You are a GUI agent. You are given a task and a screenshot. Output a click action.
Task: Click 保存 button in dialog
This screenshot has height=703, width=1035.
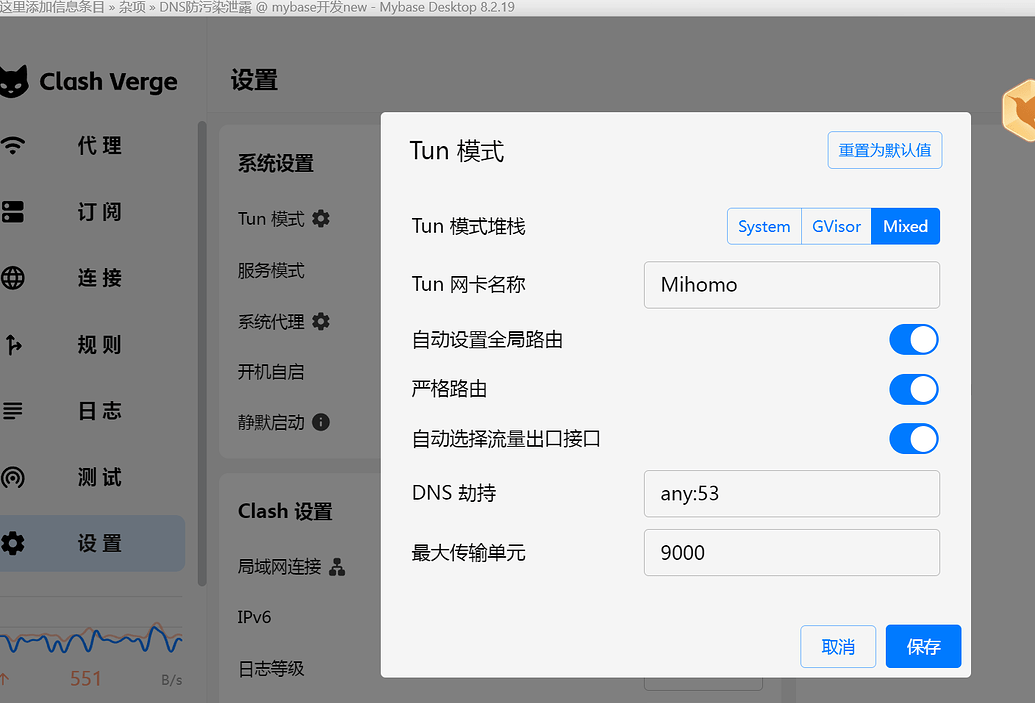923,646
